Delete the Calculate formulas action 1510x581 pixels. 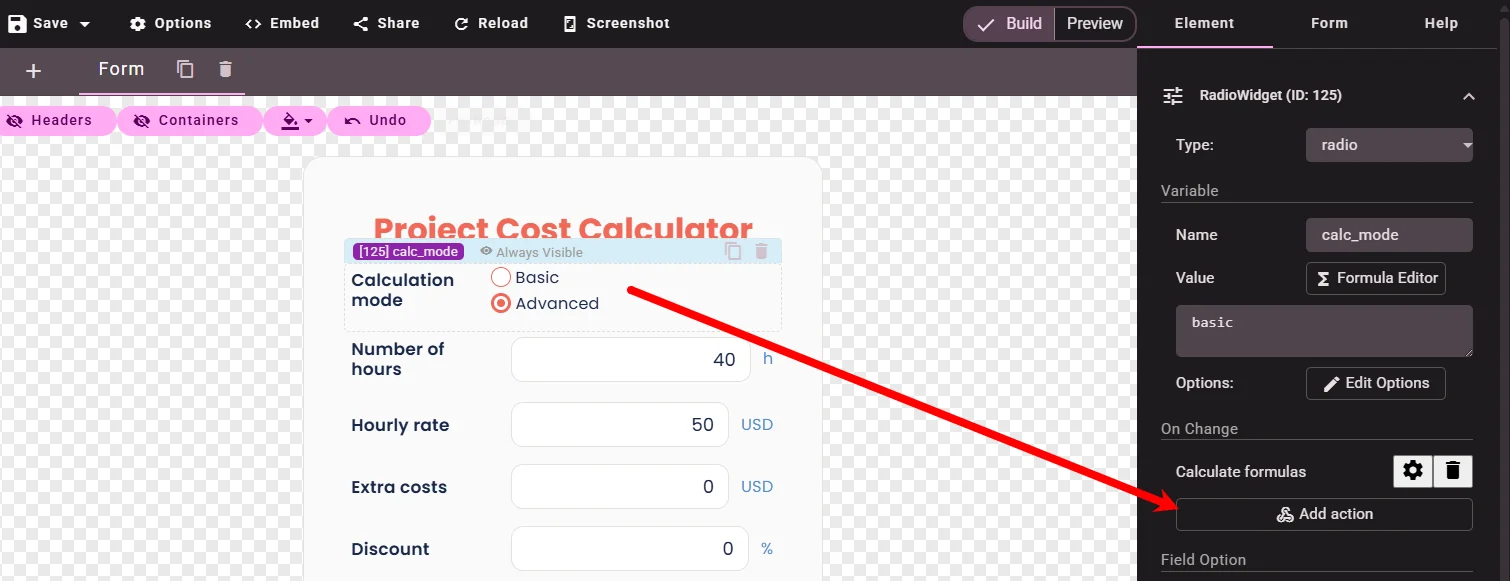[x=1453, y=470]
